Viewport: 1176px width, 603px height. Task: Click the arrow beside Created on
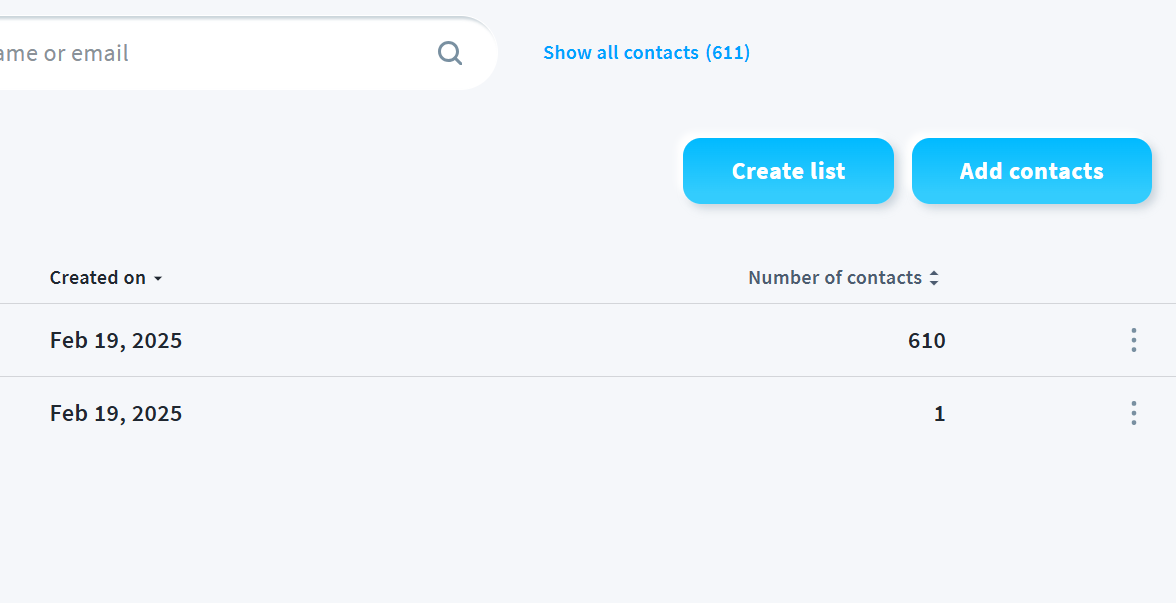click(x=158, y=279)
